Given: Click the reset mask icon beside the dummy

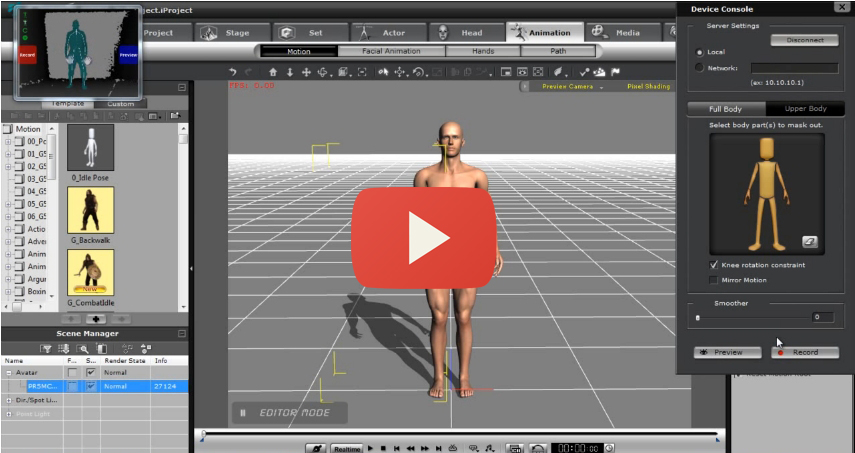Looking at the screenshot, I should click(809, 241).
